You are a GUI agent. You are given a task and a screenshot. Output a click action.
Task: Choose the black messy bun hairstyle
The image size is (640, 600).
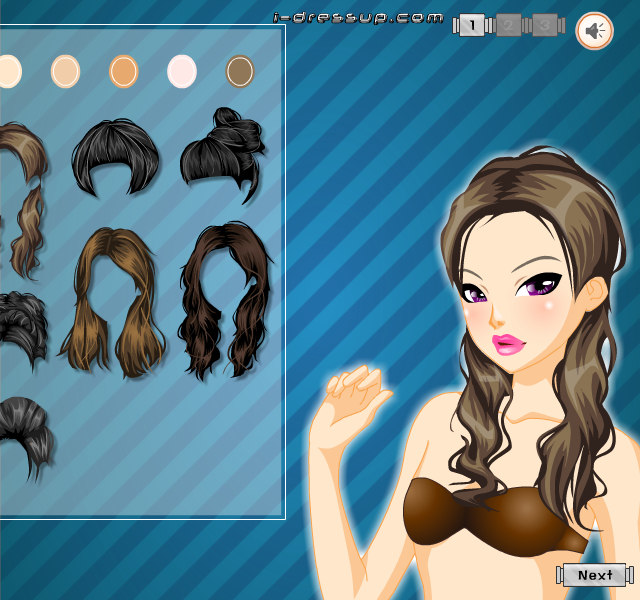[x=223, y=155]
